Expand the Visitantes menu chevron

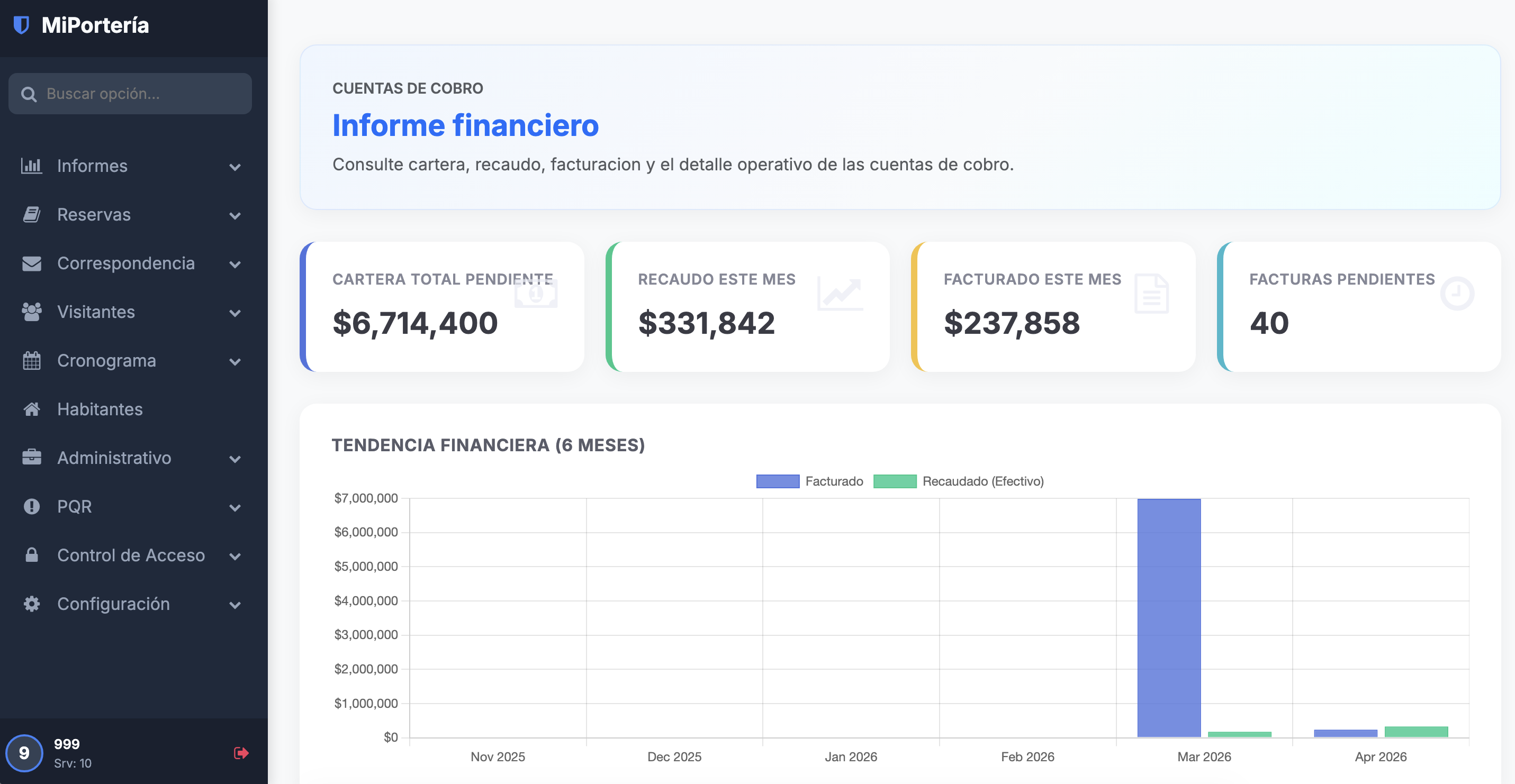coord(235,313)
